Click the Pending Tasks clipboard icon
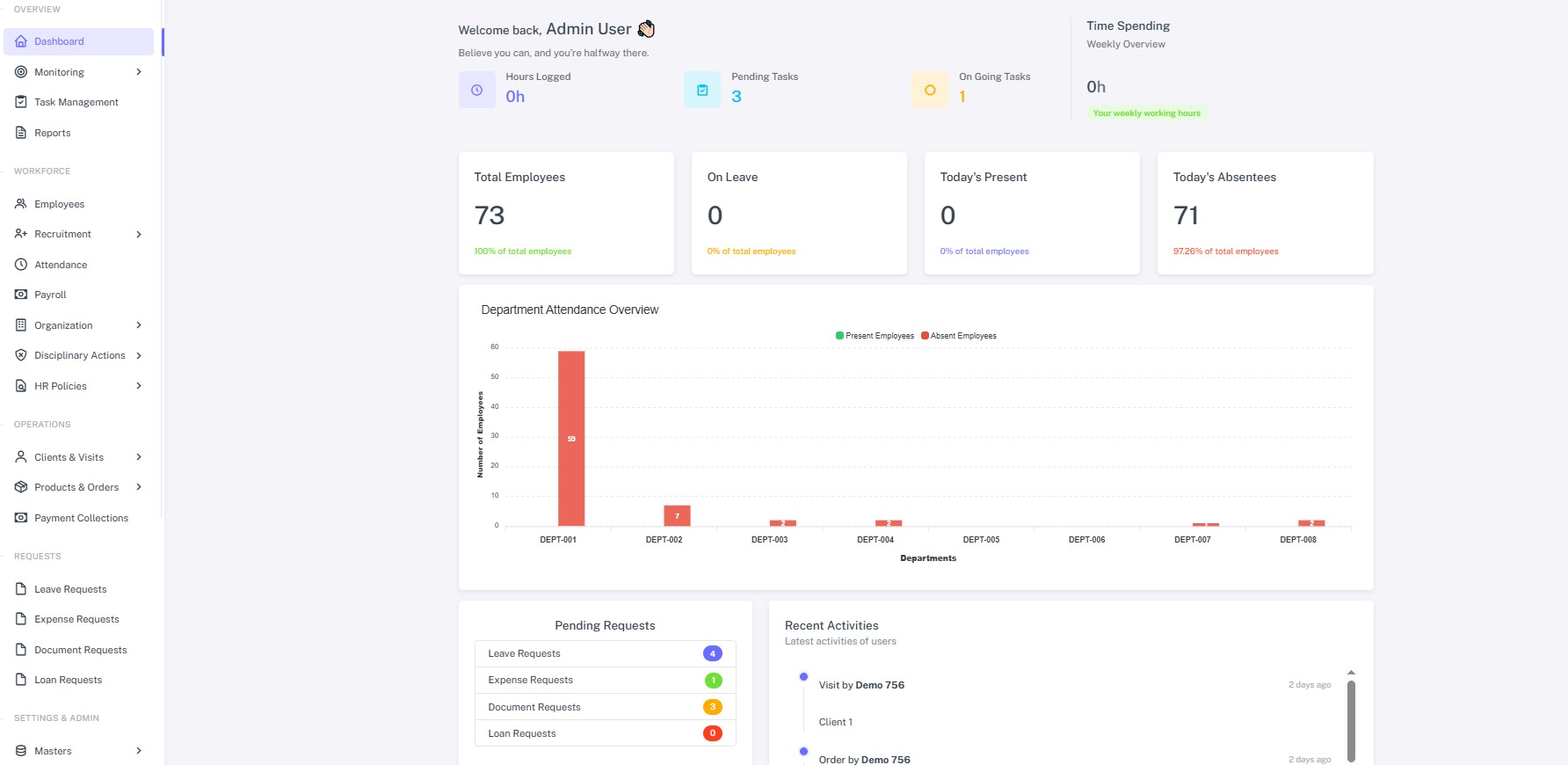Image resolution: width=1568 pixels, height=765 pixels. point(701,90)
